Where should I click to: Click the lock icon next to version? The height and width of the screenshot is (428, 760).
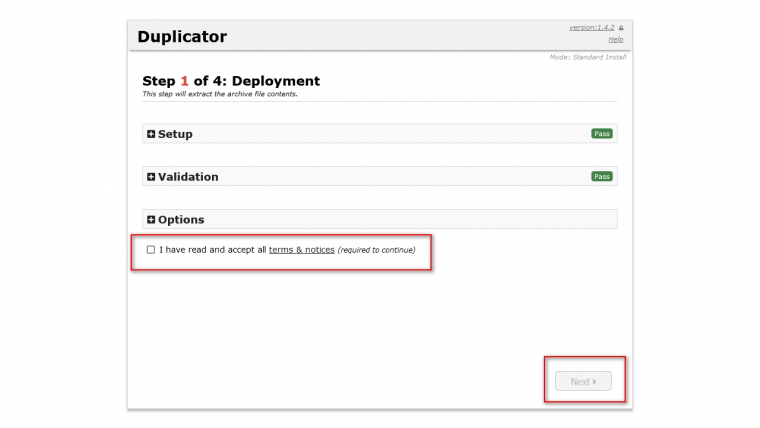coord(621,28)
